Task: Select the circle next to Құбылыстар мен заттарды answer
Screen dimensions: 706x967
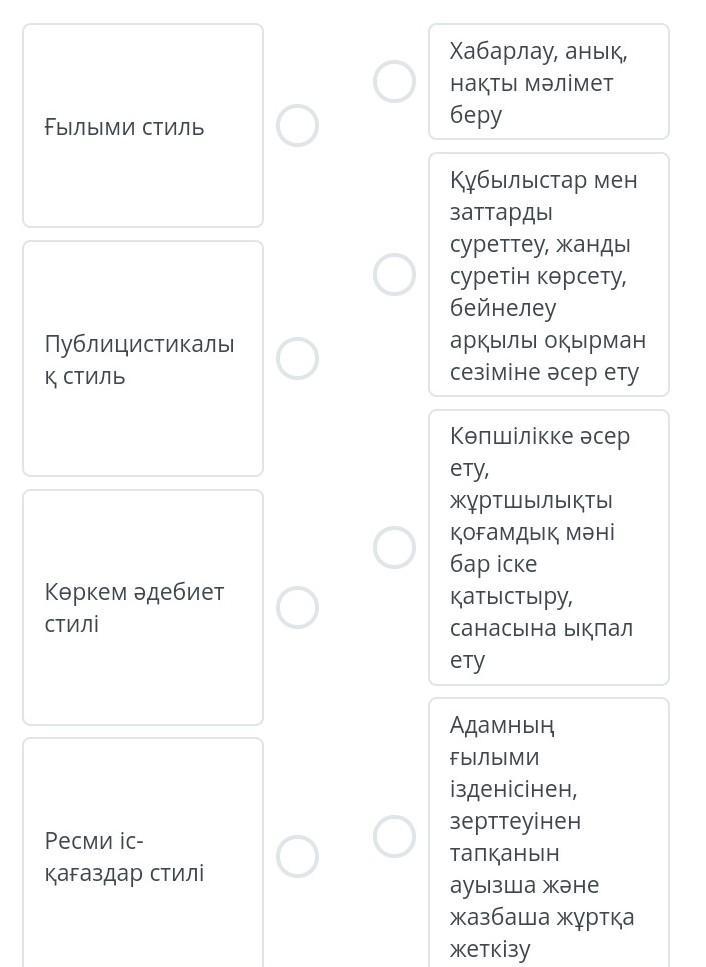Action: pyautogui.click(x=394, y=274)
